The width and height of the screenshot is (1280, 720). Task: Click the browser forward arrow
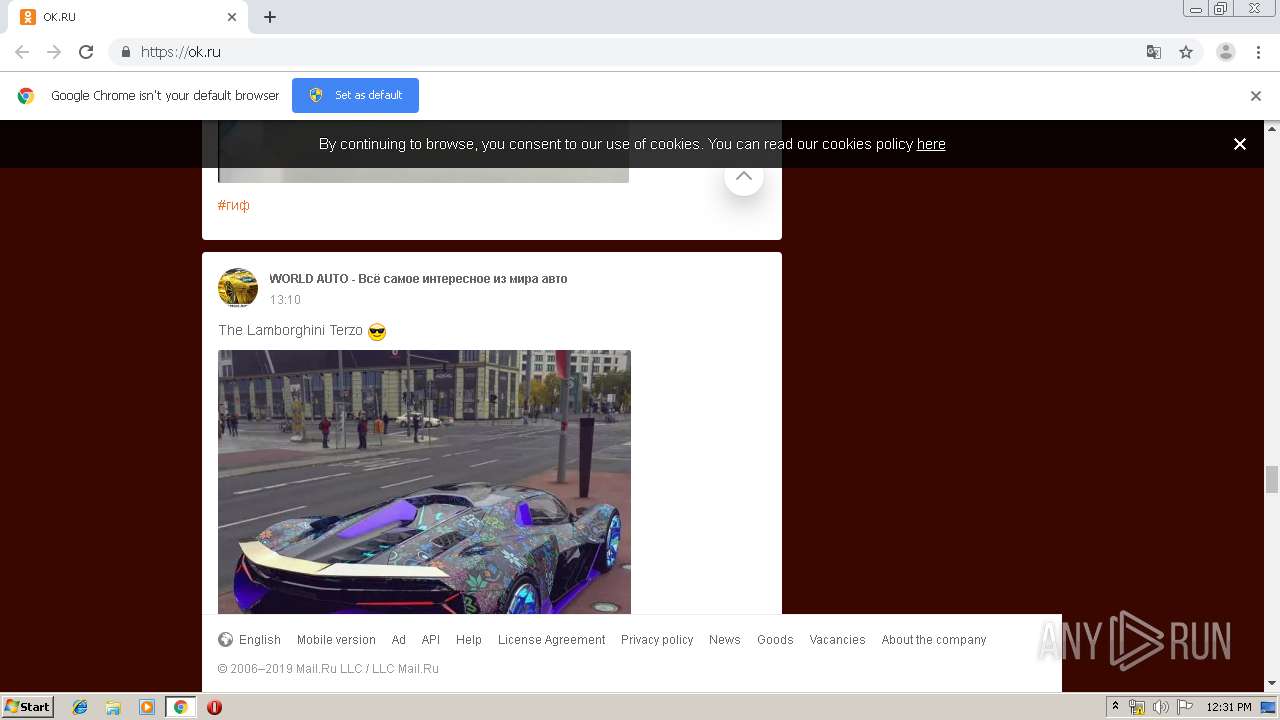pyautogui.click(x=54, y=52)
